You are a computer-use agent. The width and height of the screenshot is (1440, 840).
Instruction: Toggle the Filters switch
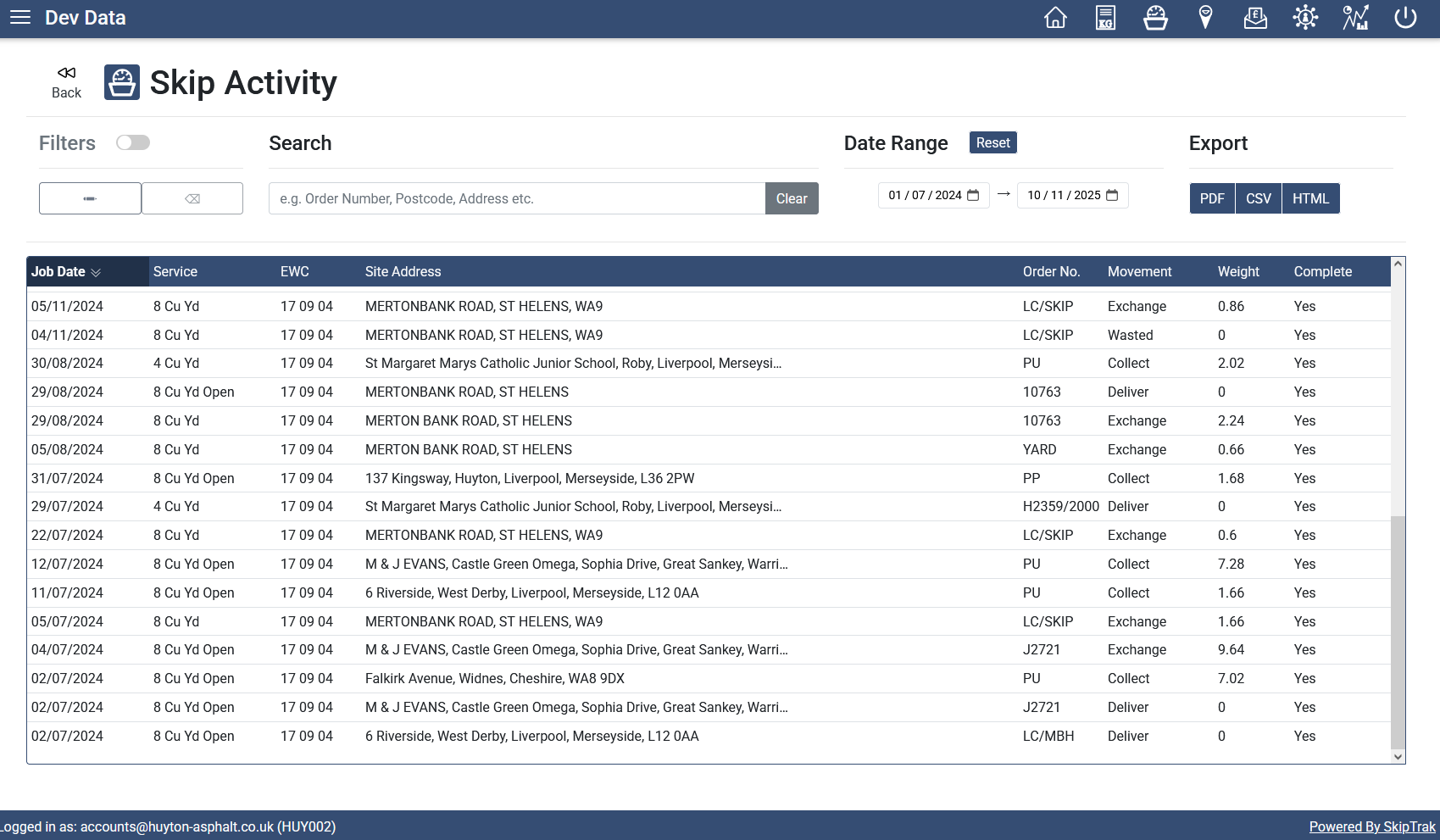pyautogui.click(x=133, y=142)
